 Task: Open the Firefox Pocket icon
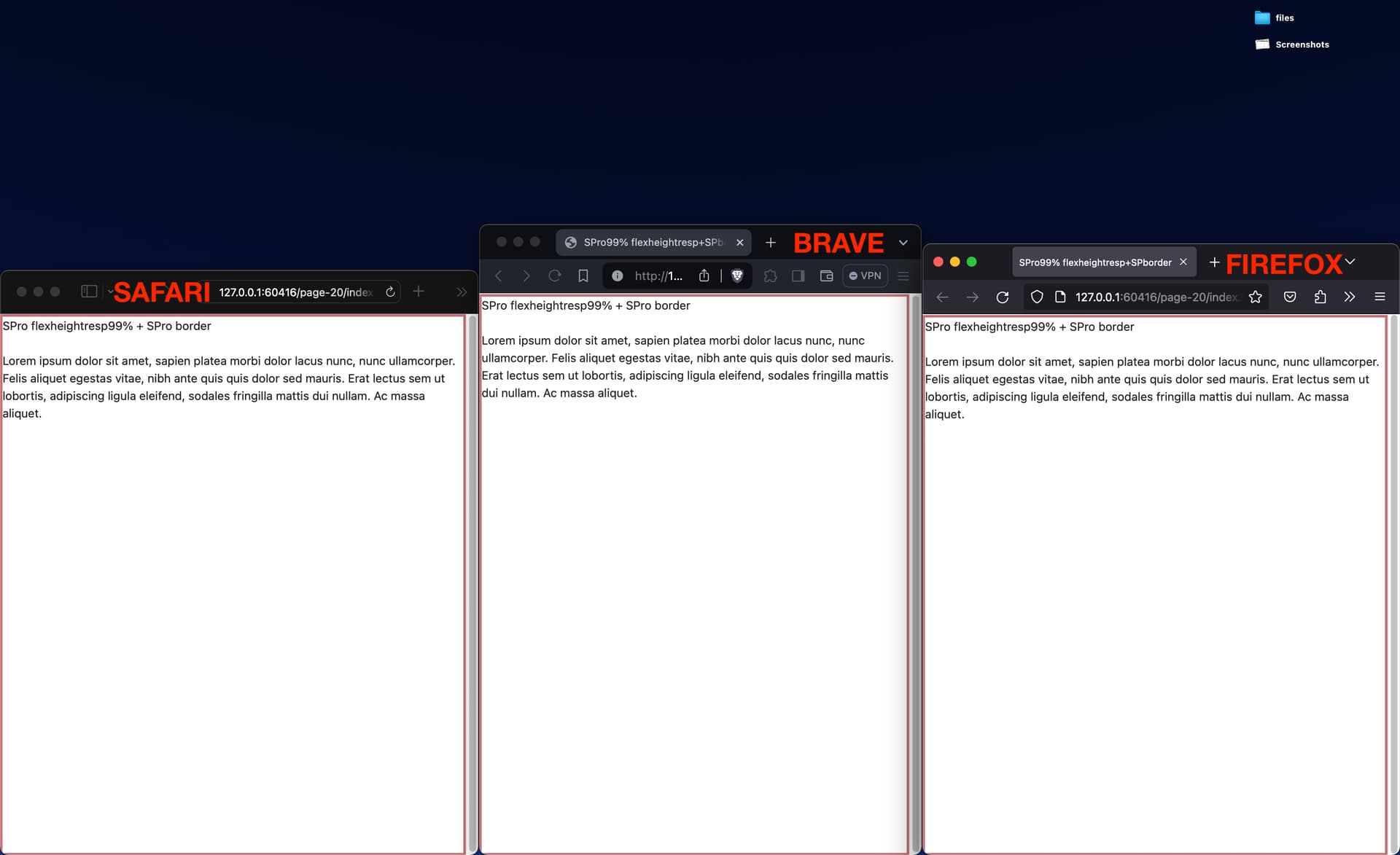(1290, 297)
